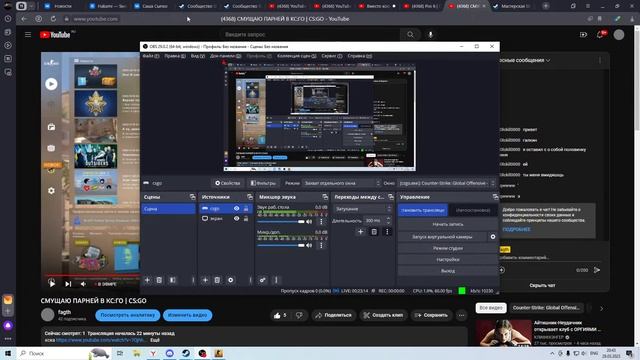This screenshot has width=640, height=360.
Task: Open virtual camera settings gear
Action: [493, 237]
